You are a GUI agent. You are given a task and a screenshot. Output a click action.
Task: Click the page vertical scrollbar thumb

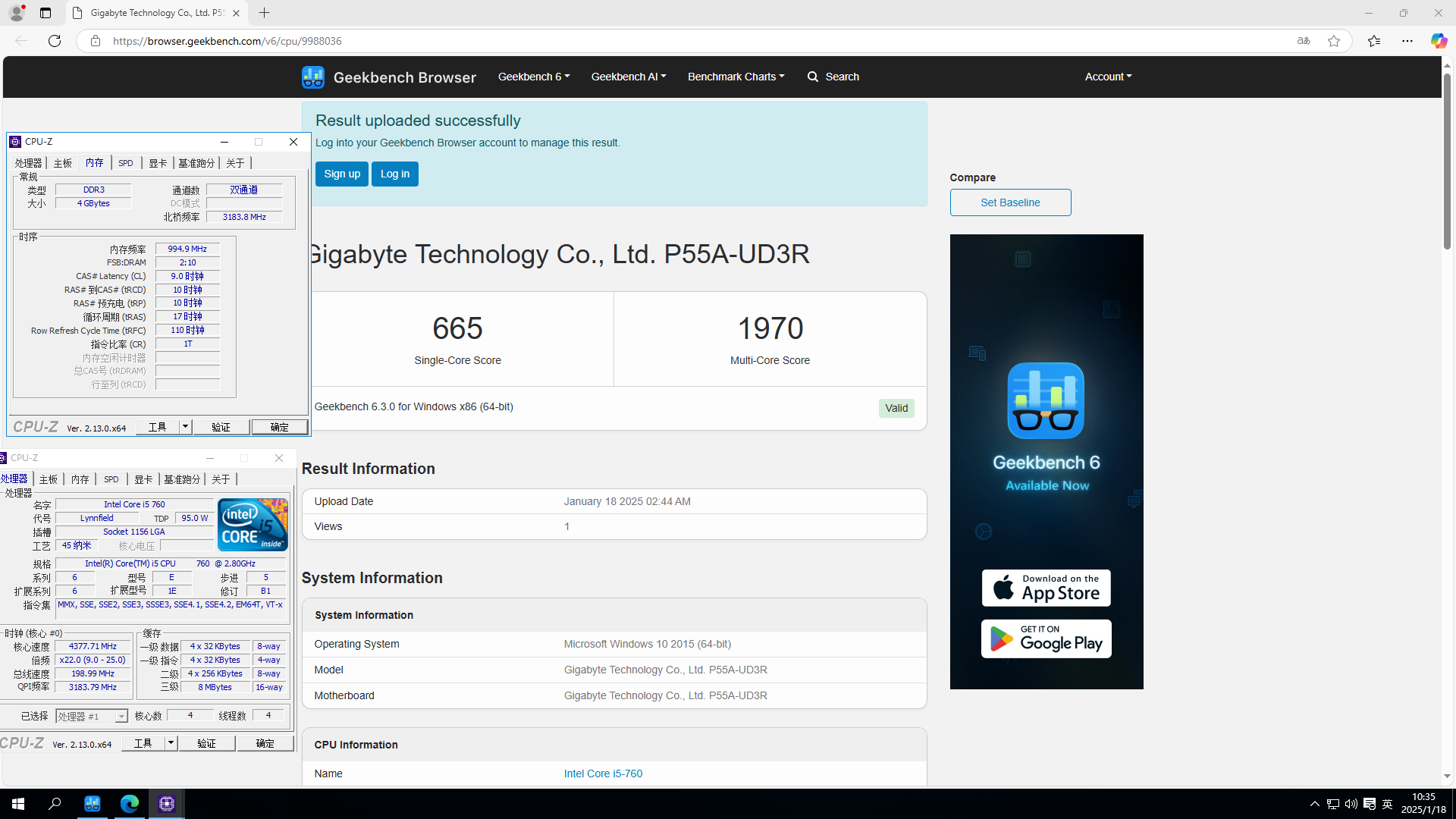(1447, 161)
